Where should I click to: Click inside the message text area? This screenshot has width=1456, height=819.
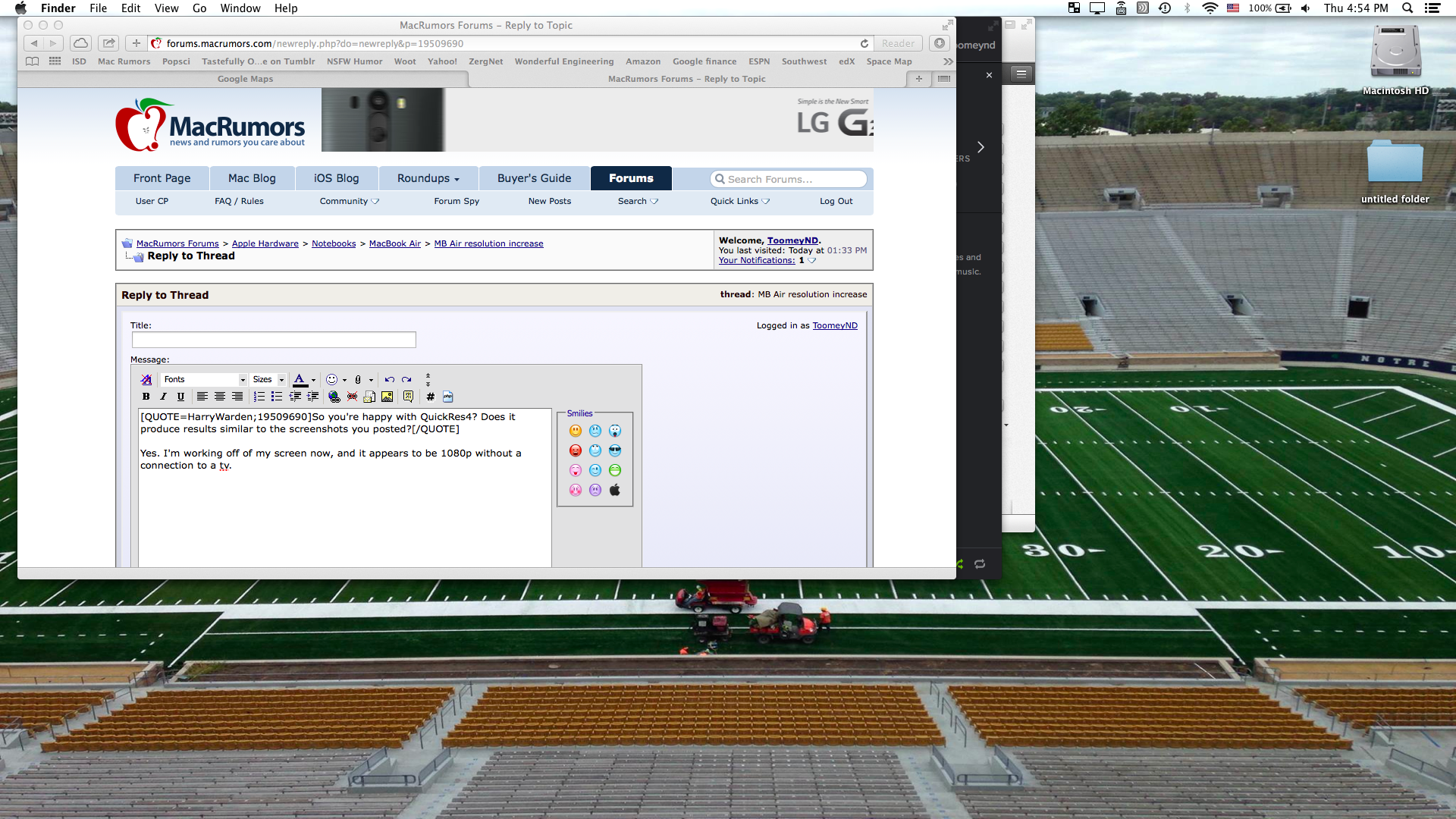click(x=345, y=488)
